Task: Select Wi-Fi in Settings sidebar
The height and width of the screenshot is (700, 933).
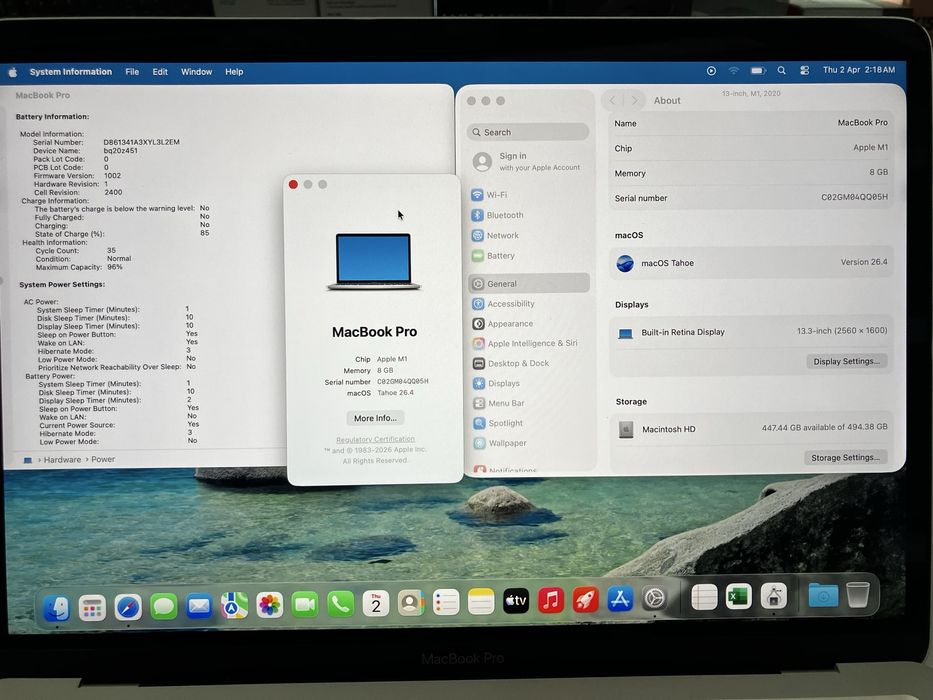Action: tap(528, 195)
